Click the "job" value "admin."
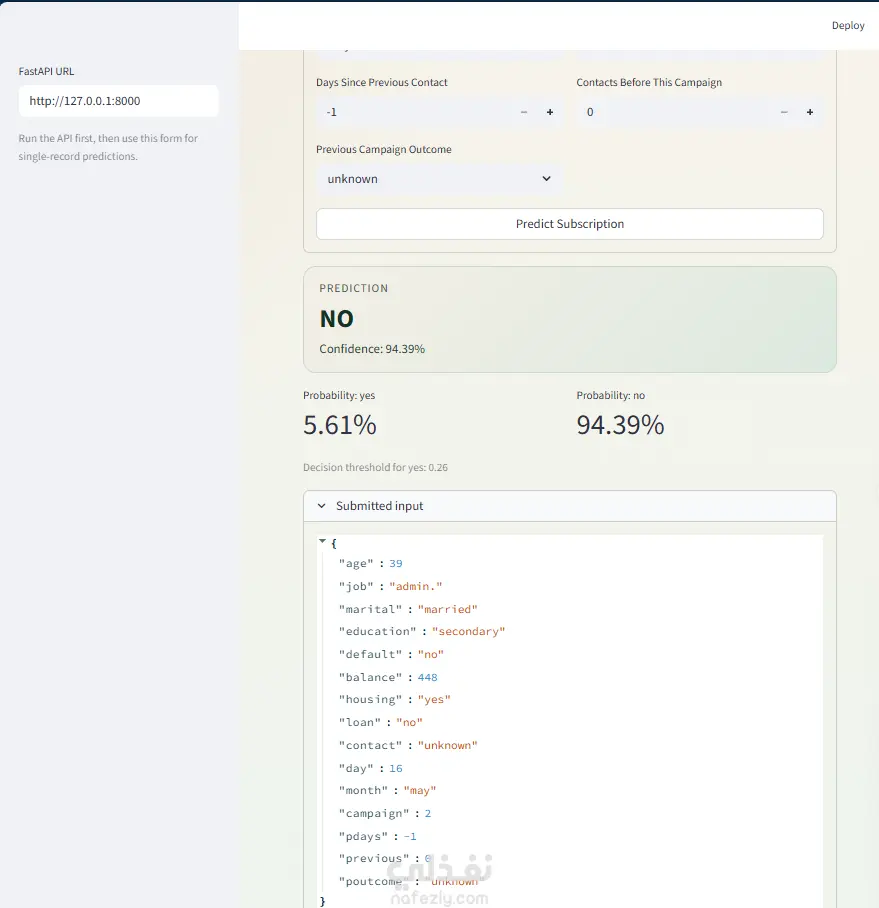 [416, 587]
